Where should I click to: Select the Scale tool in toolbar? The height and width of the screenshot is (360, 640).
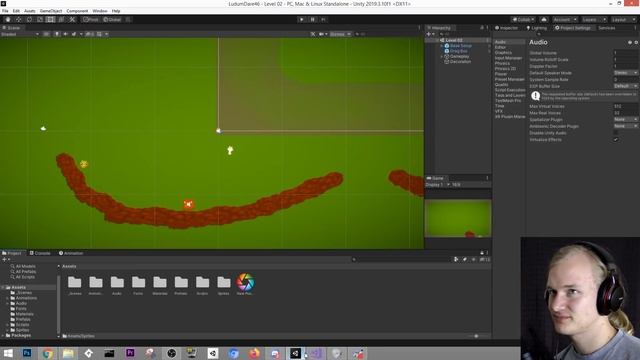(x=40, y=20)
